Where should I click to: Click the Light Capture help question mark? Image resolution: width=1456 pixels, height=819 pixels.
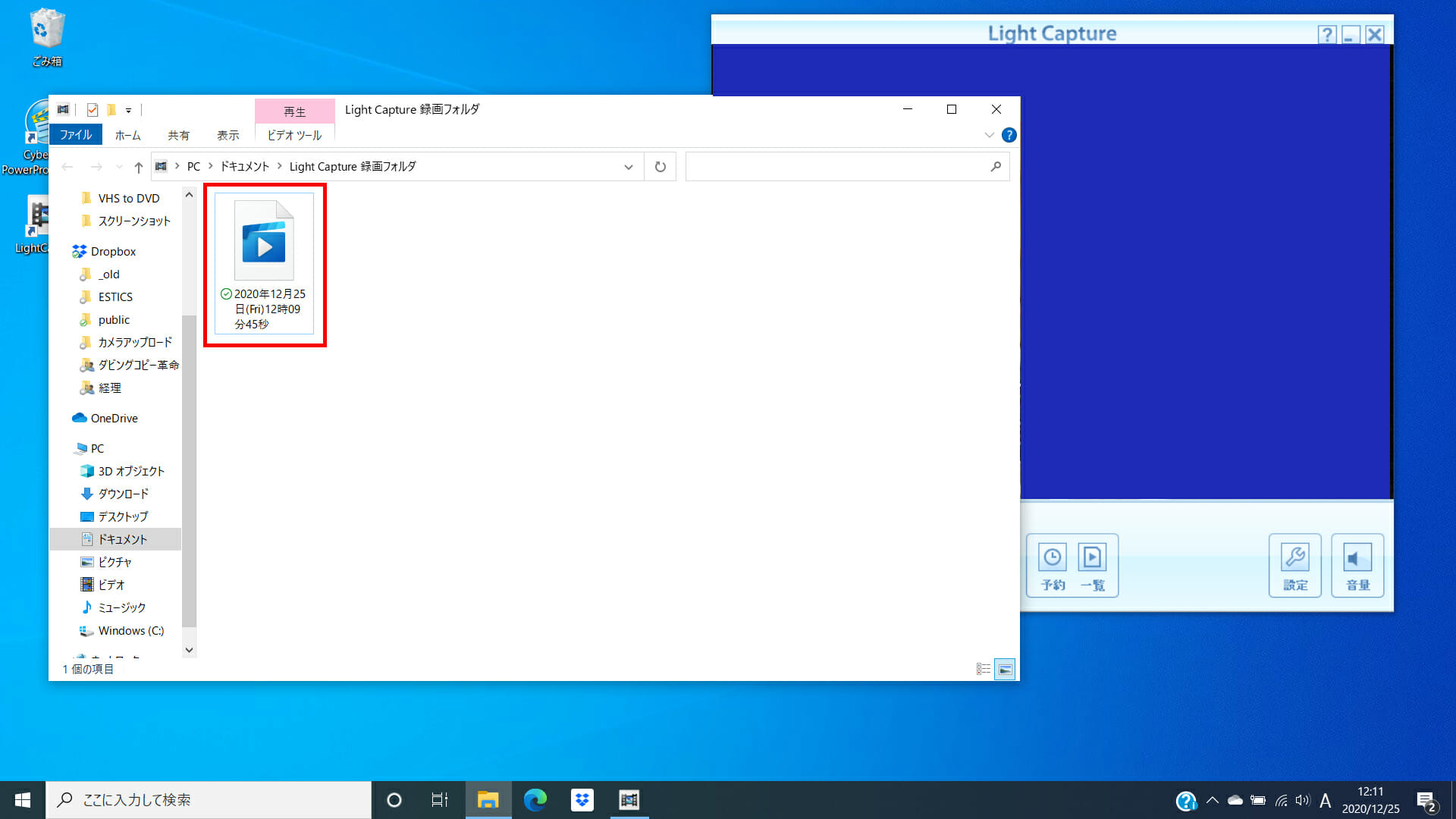click(1326, 34)
